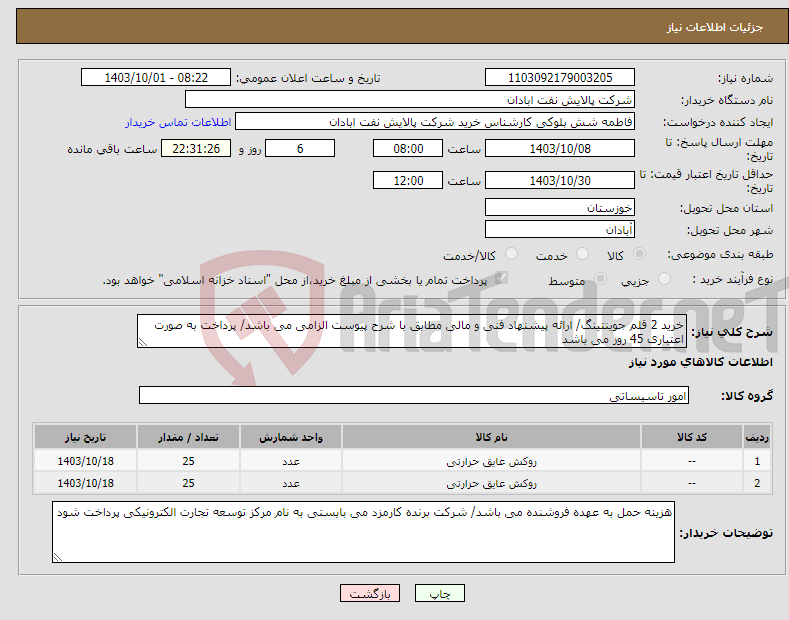This screenshot has width=789, height=620.
Task: Select the کالا radio button
Action: 639,254
